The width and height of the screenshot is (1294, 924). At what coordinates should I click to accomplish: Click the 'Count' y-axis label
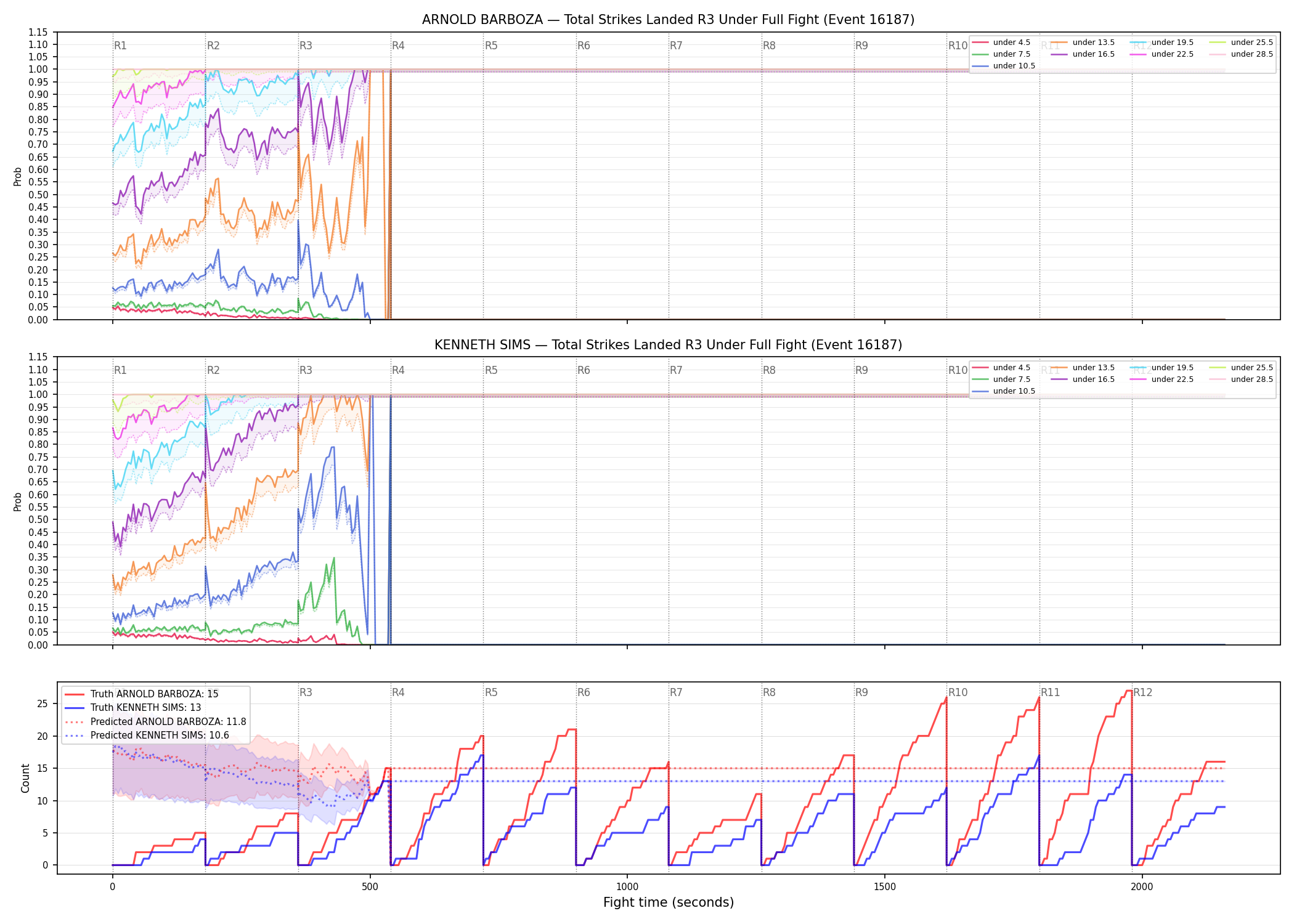[25, 778]
